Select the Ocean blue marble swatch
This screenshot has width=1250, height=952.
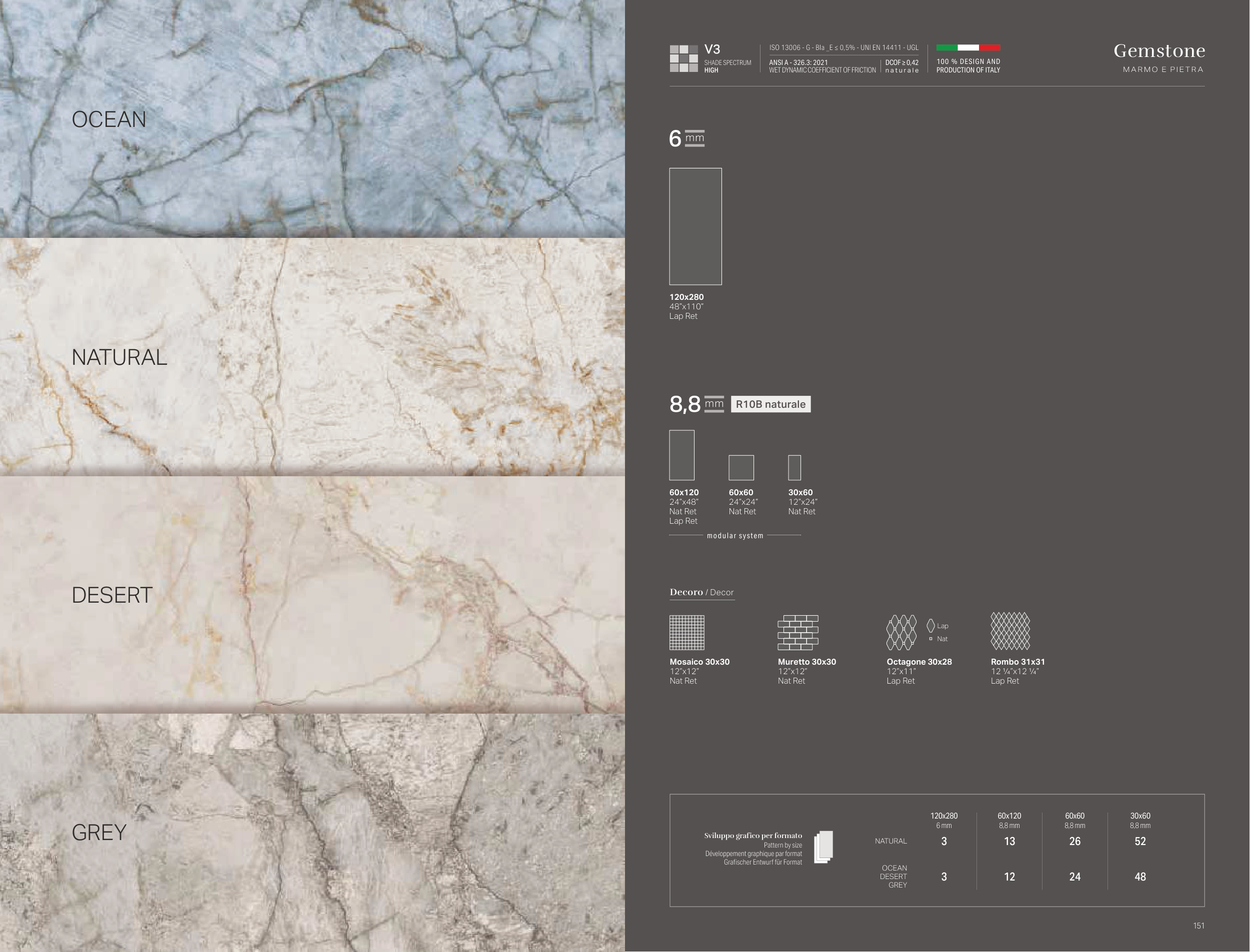click(312, 118)
